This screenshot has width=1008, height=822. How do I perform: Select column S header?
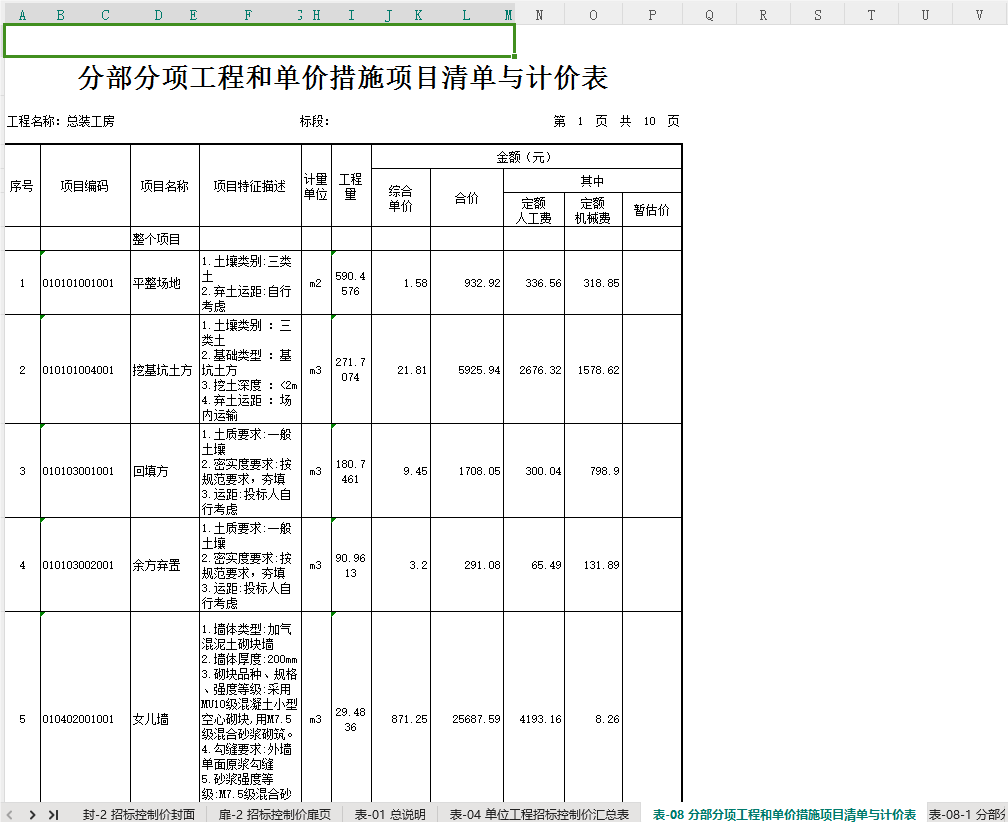(x=817, y=15)
